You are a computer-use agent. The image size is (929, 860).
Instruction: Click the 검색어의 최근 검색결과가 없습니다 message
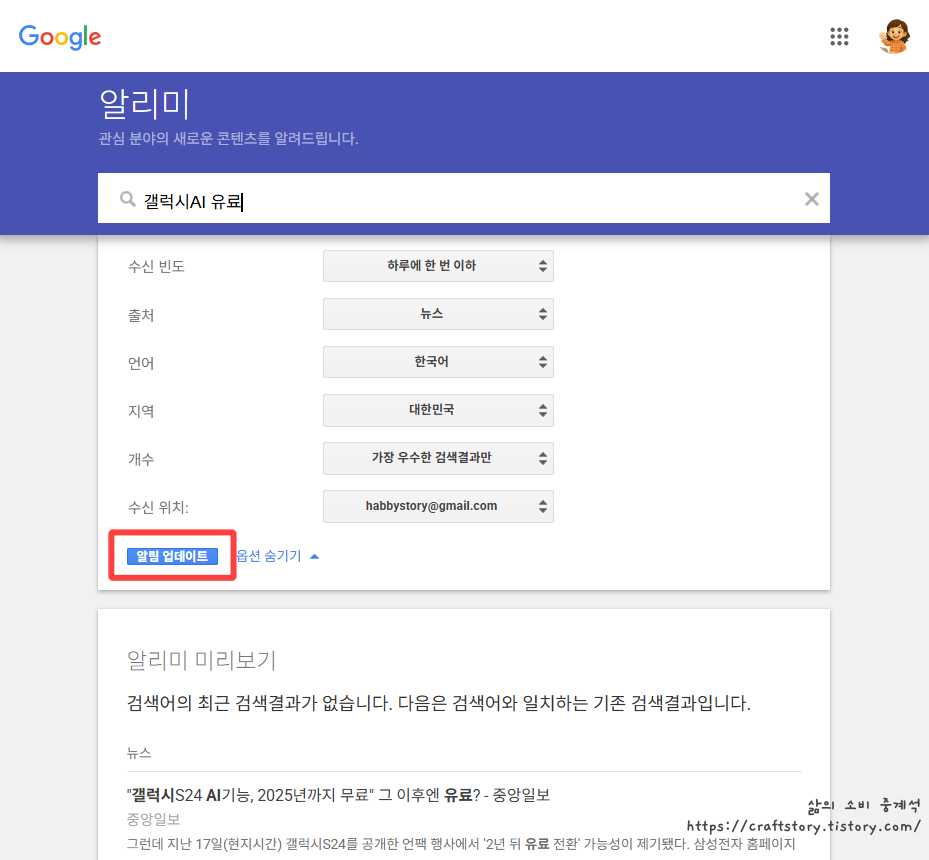pos(439,703)
